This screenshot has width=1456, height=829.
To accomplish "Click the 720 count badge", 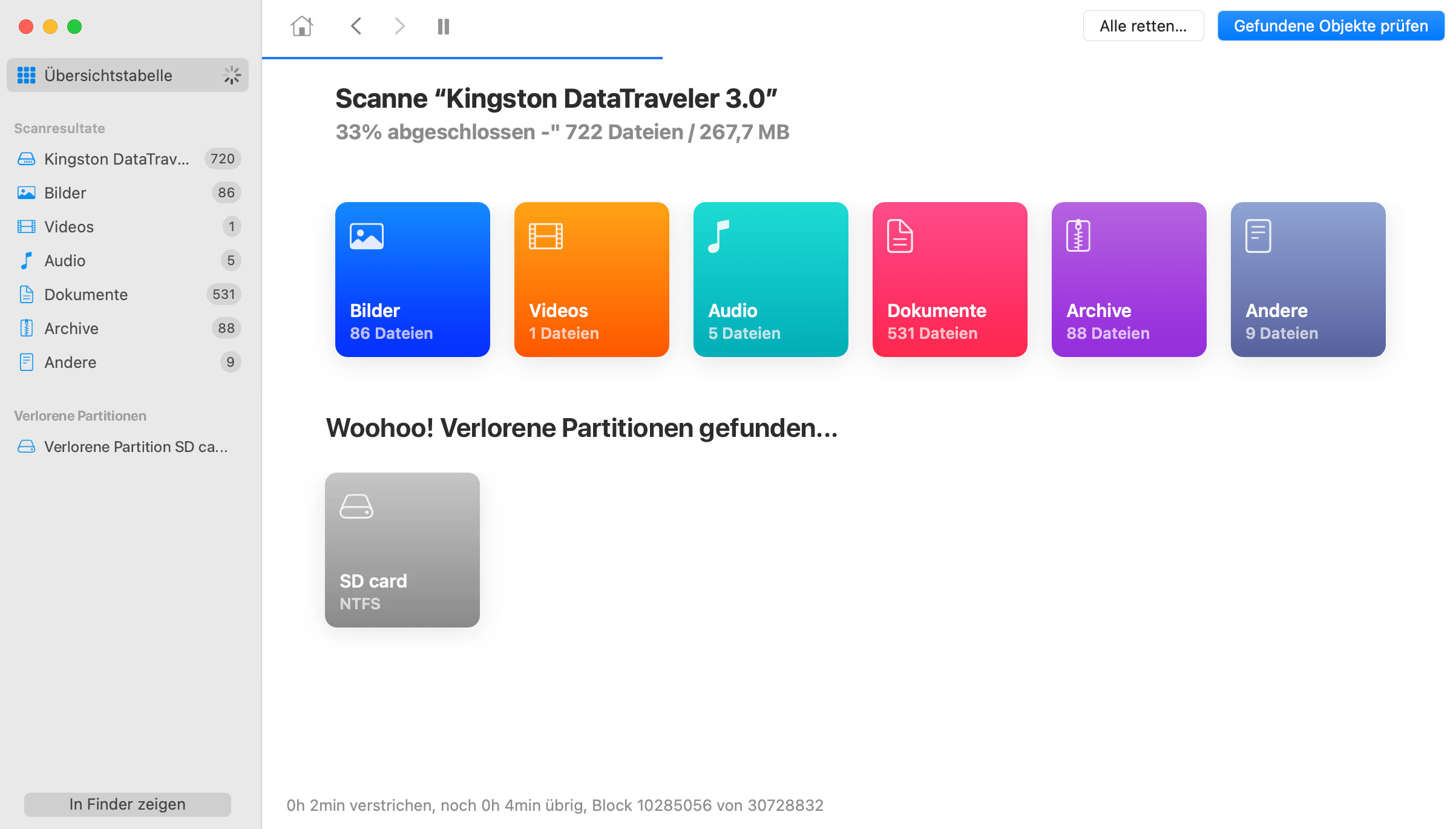I will [223, 159].
